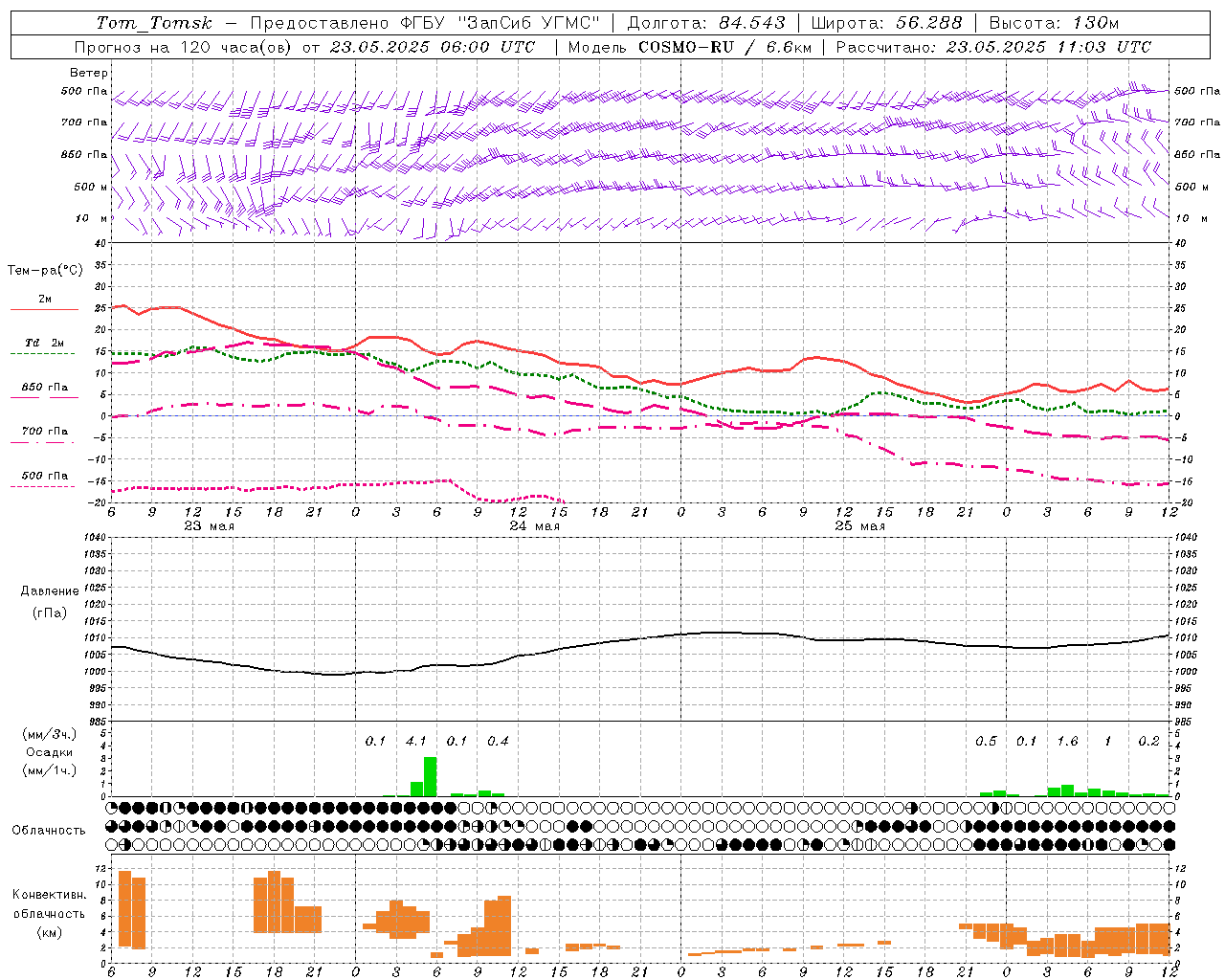Screen dimensions: 1225x980
Task: Click the 4.1 precipitation total
Action: pyautogui.click(x=416, y=741)
